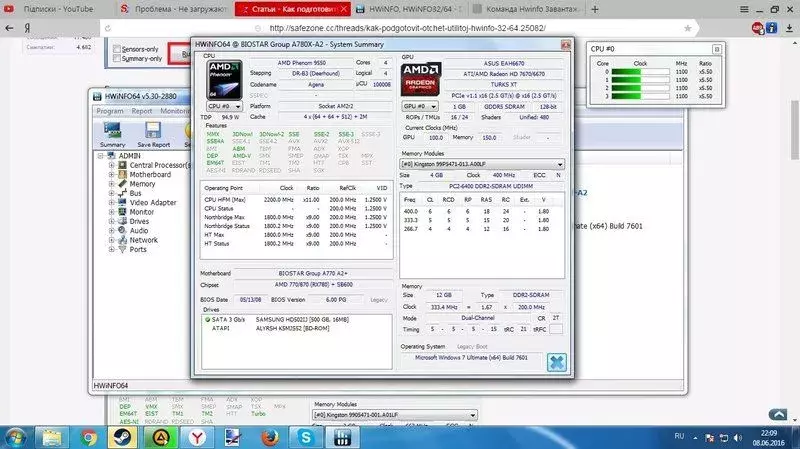Expand the Drives tree node
Image resolution: width=800 pixels, height=449 pixels.
click(111, 221)
